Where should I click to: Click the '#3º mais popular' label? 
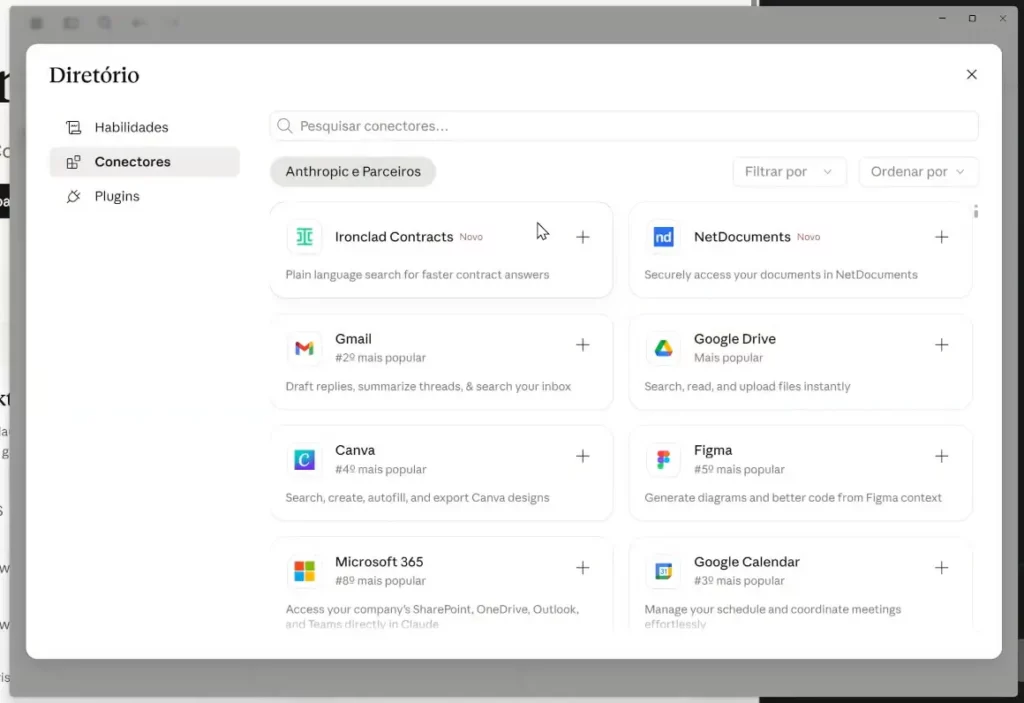[739, 580]
